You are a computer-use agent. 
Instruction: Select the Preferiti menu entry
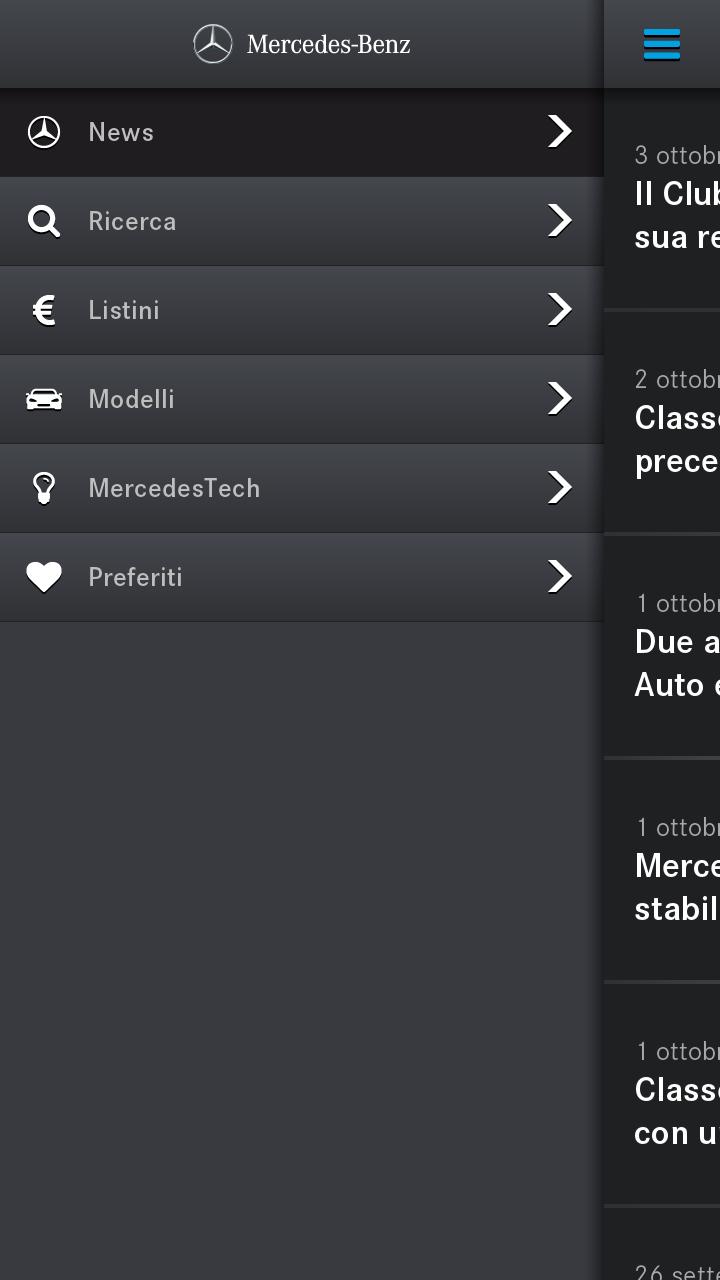[135, 576]
